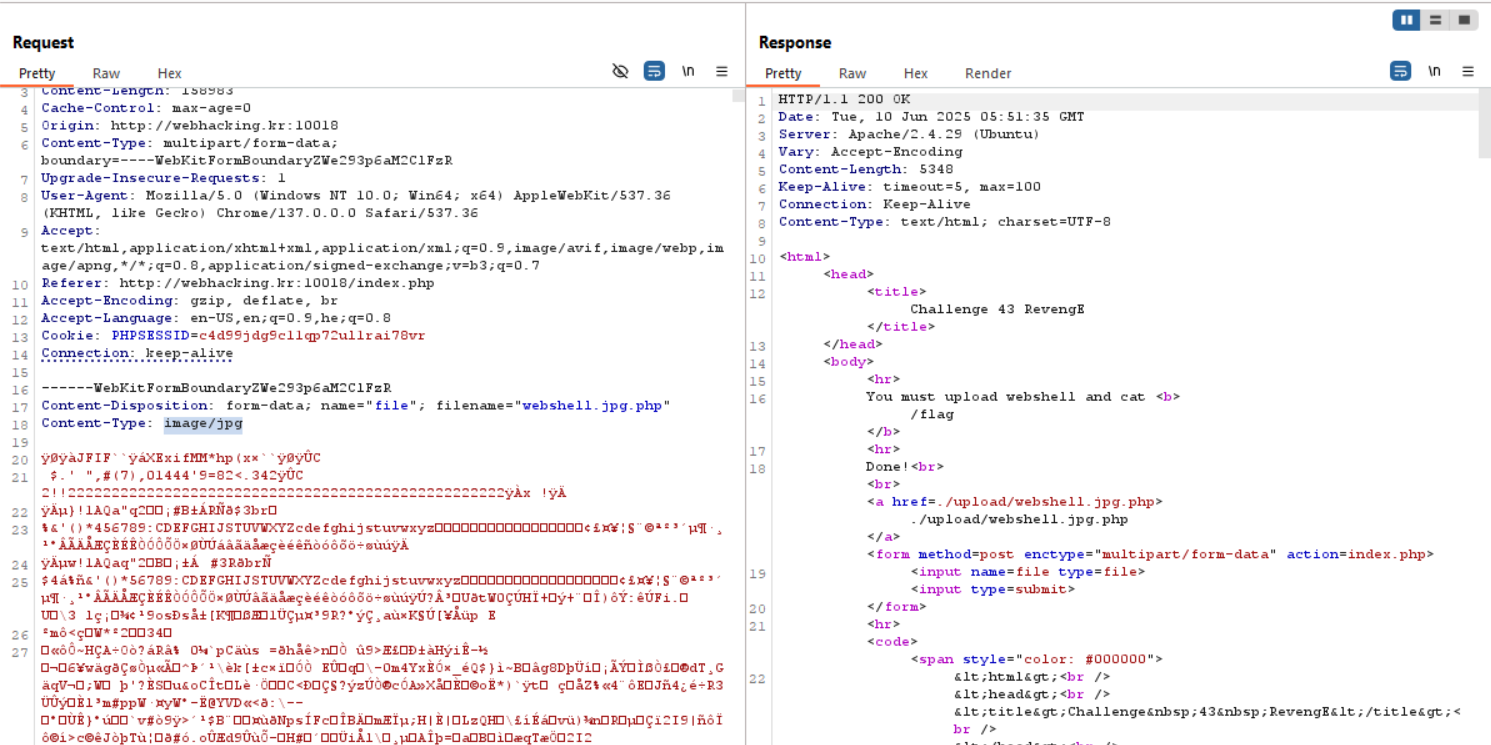Click Server: Apache/2.4.29 (Ubuntu) line
The height and width of the screenshot is (745, 1491).
click(x=909, y=135)
